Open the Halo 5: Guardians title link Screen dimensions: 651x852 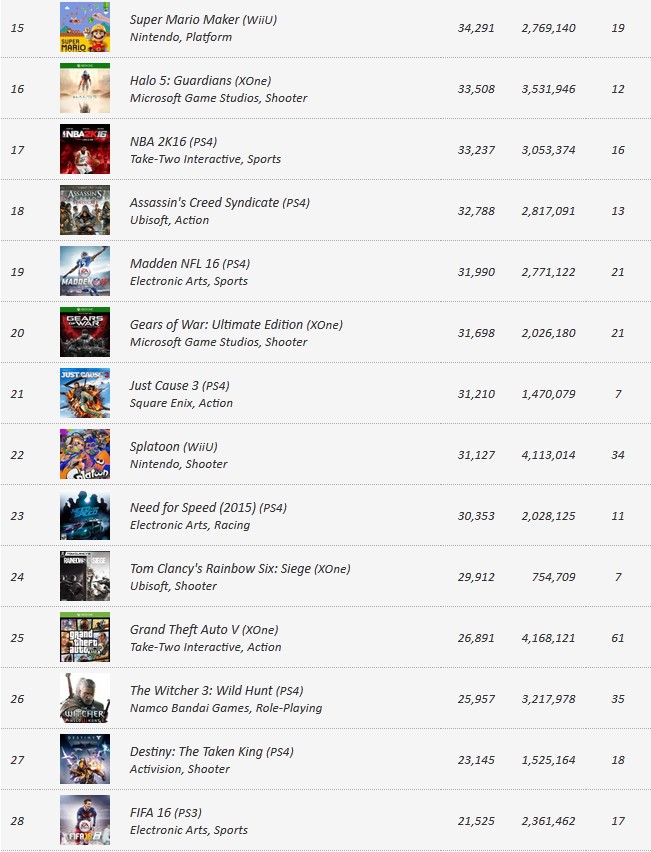200,81
